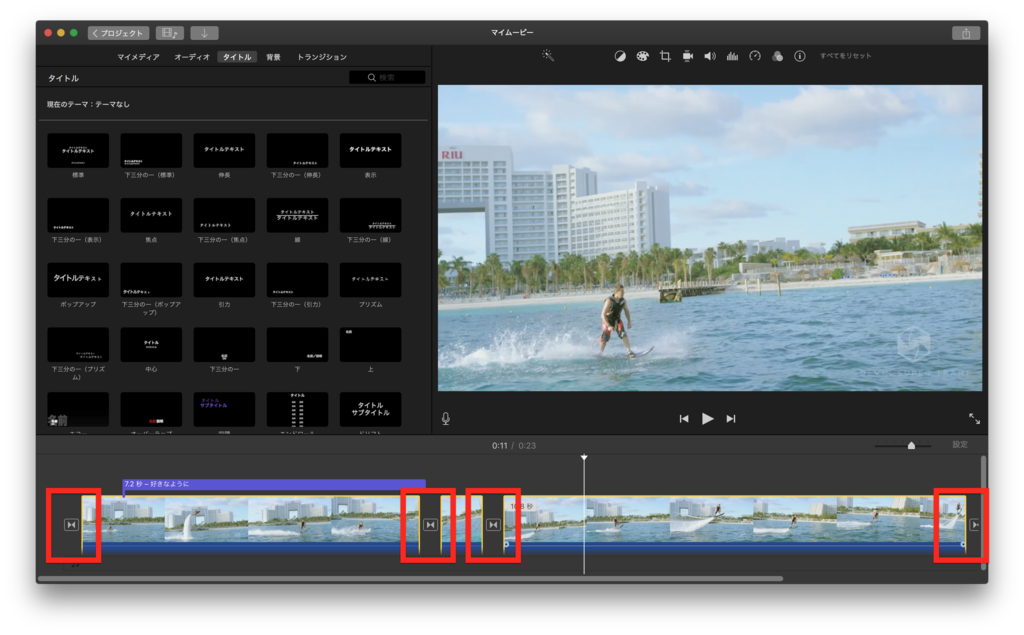Choose the 上 title style
The width and height of the screenshot is (1024, 635).
370,345
